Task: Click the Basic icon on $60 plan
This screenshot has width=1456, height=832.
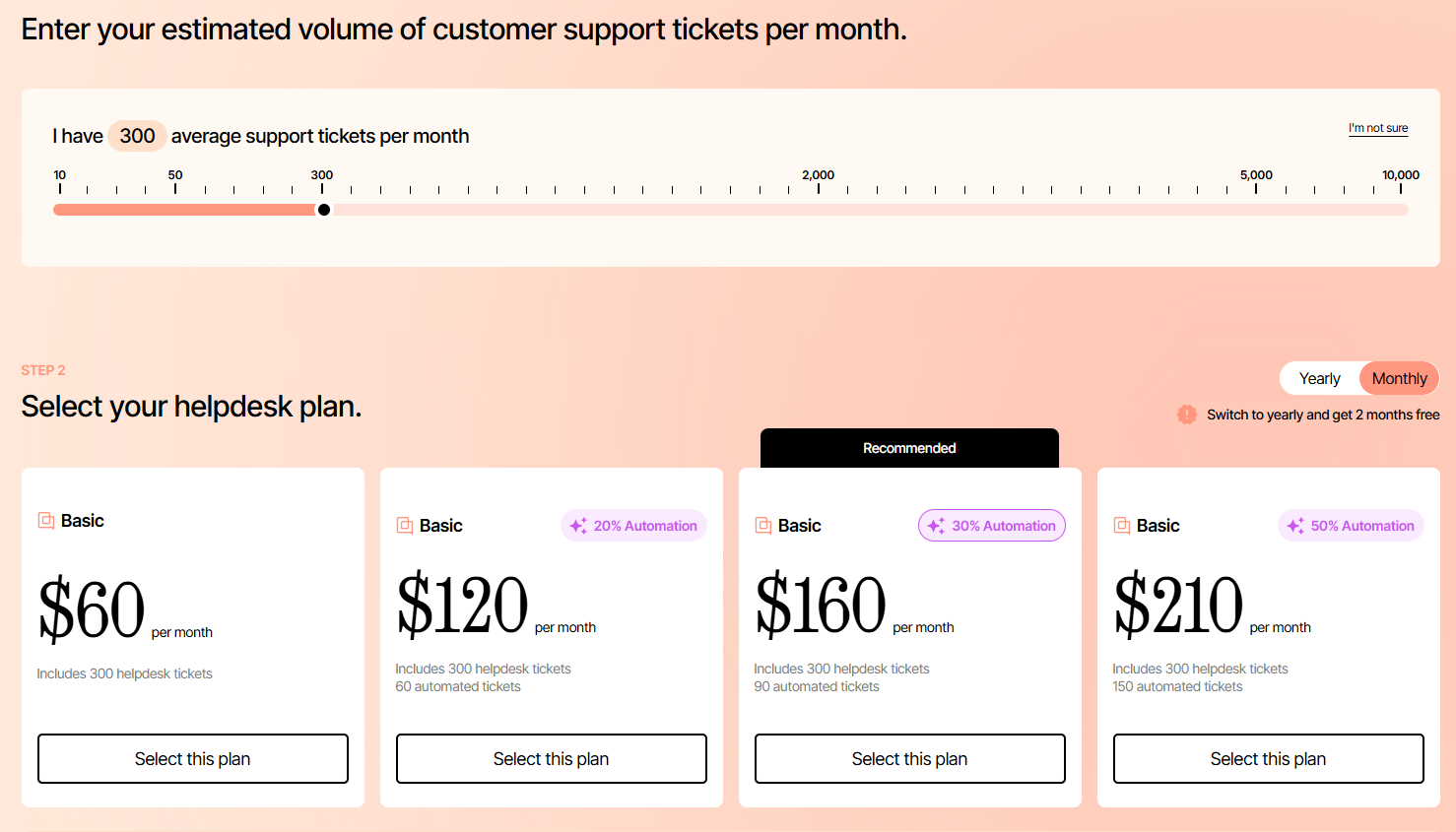Action: (x=46, y=520)
